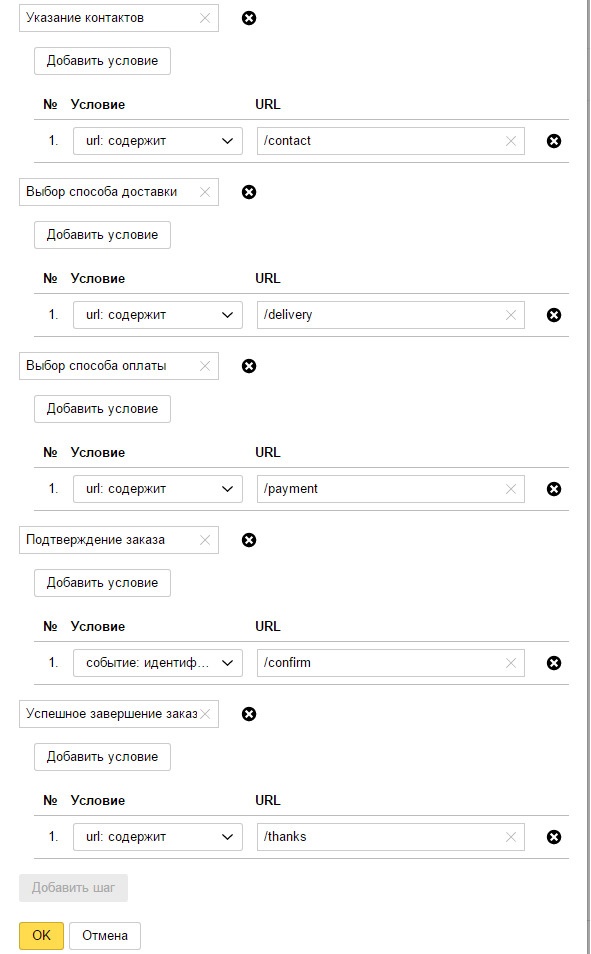Image resolution: width=591 pixels, height=954 pixels.
Task: Remove the 'Выбор способа оплаты' step
Action: coord(249,366)
